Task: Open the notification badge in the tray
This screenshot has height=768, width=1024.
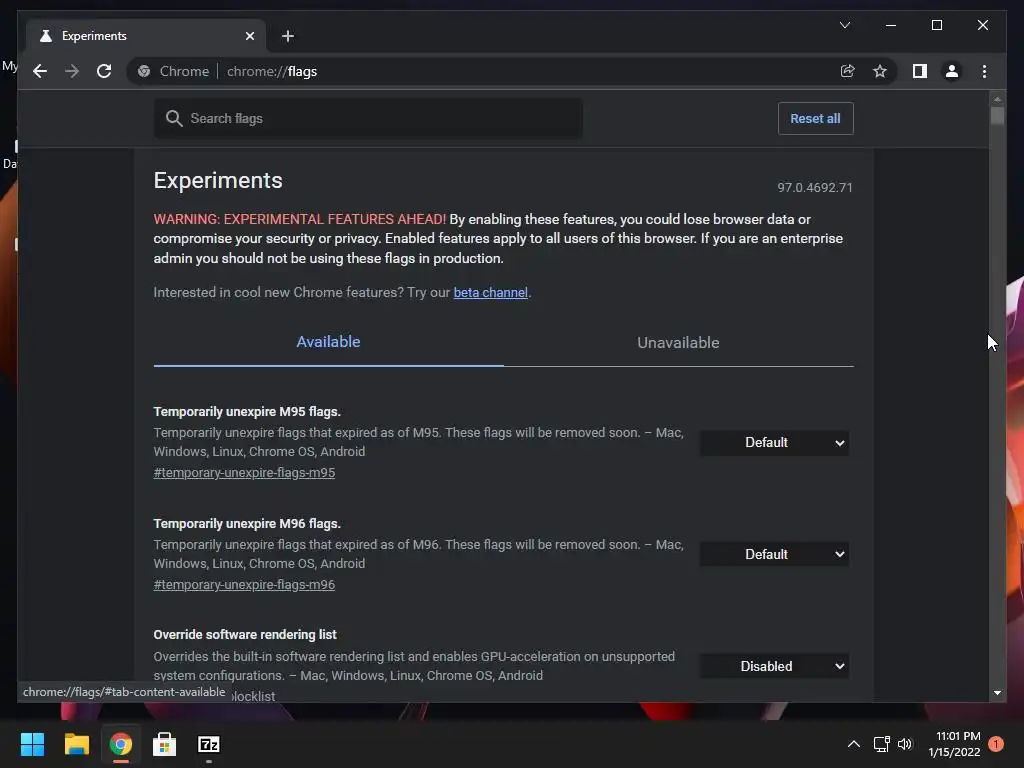Action: click(x=996, y=744)
